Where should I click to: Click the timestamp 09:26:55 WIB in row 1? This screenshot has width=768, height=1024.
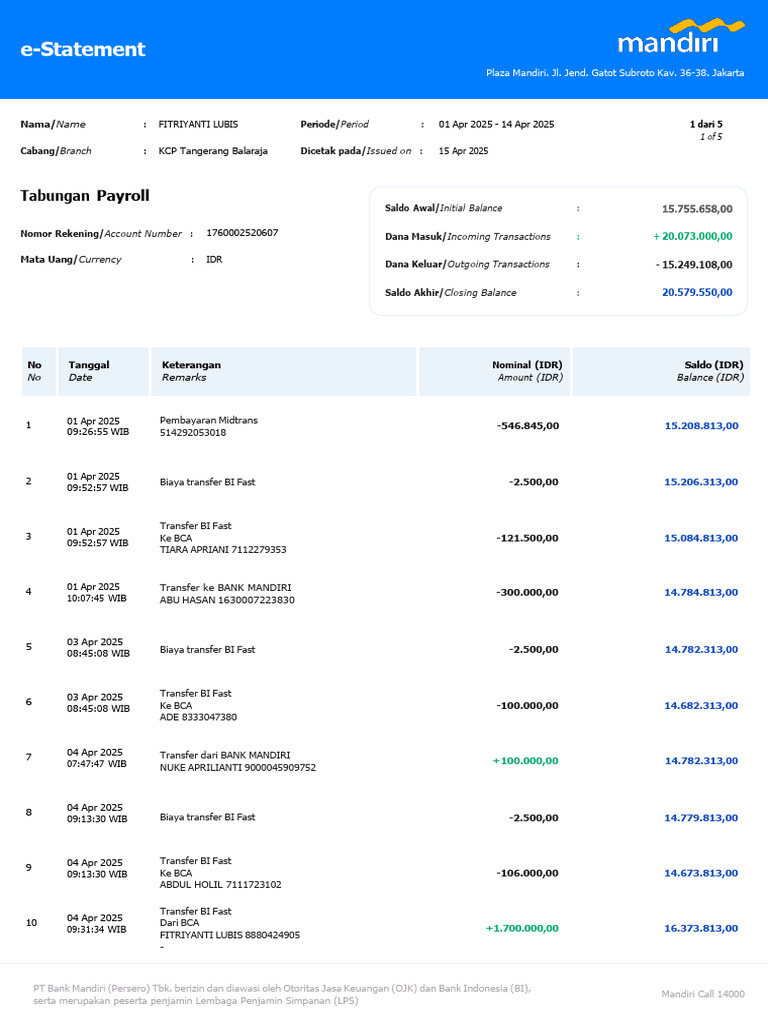click(98, 432)
